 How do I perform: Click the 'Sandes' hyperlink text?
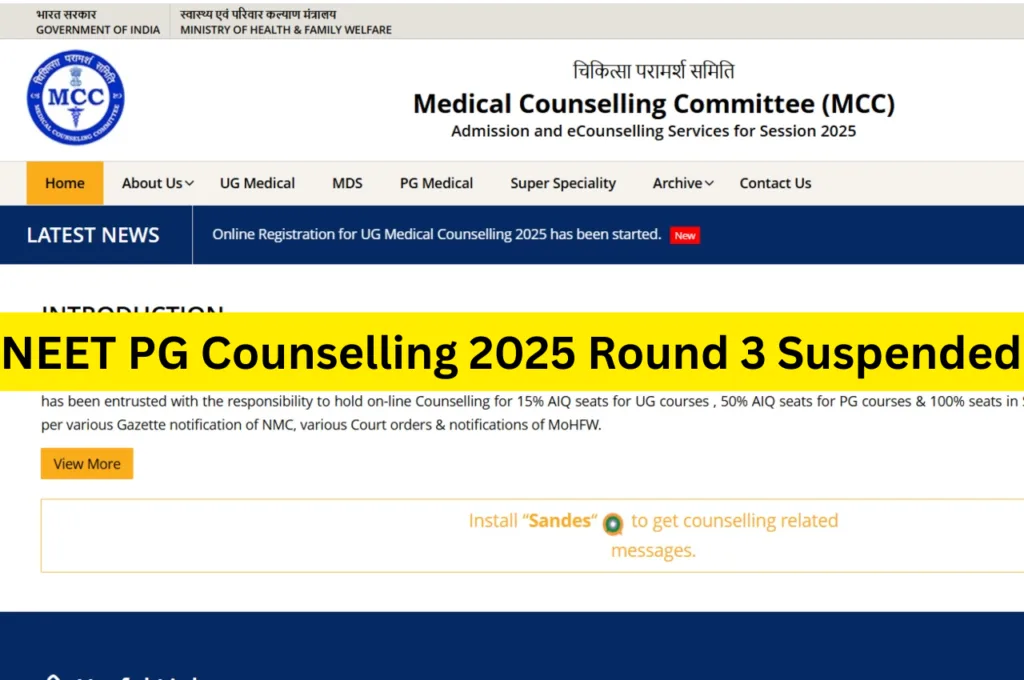560,520
